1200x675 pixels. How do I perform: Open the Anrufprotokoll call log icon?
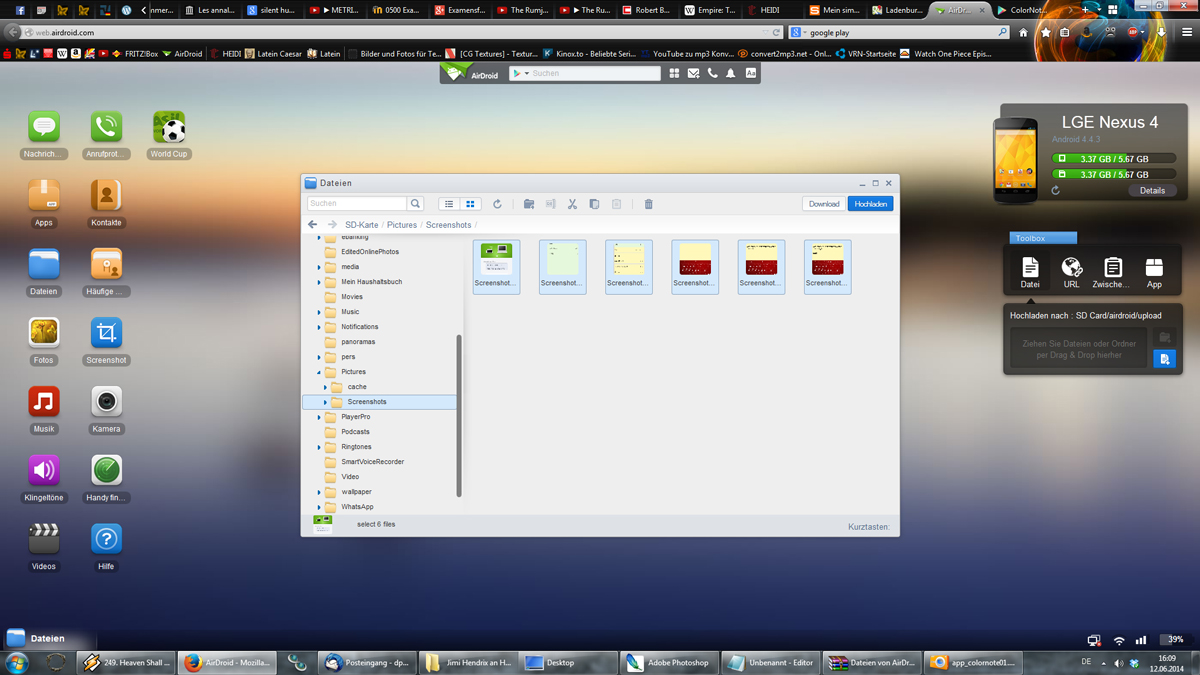106,127
